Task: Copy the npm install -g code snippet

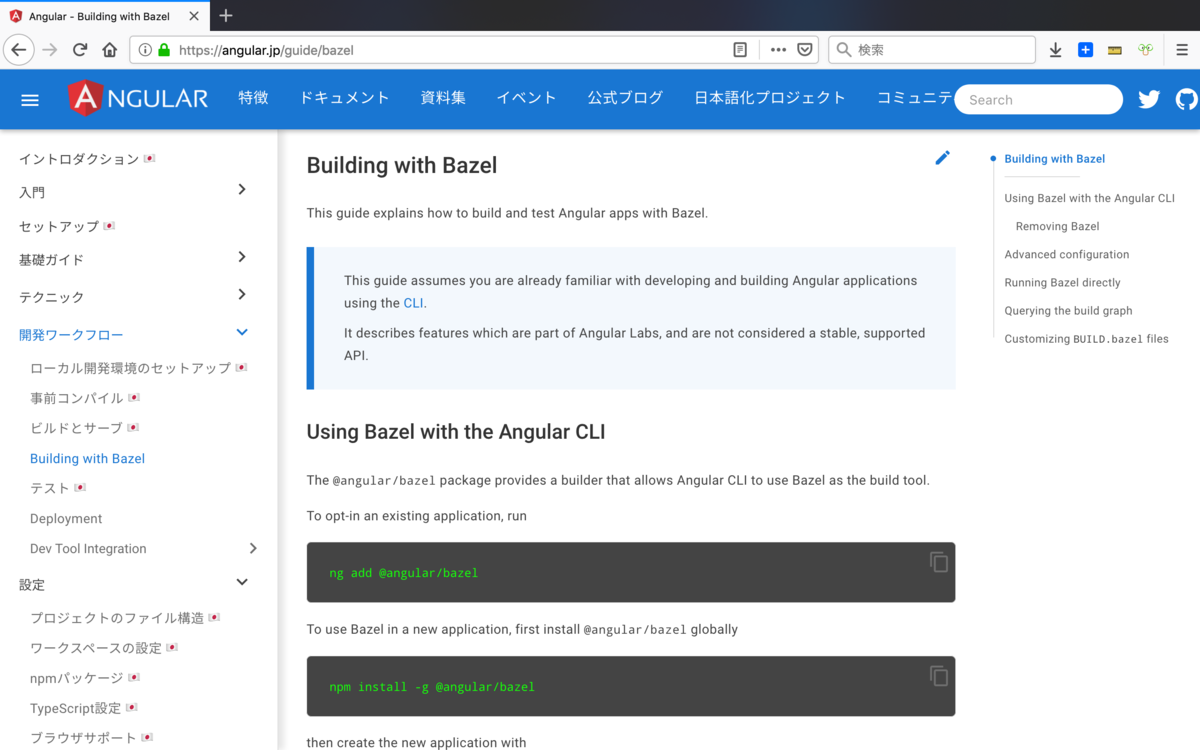Action: coord(938,676)
